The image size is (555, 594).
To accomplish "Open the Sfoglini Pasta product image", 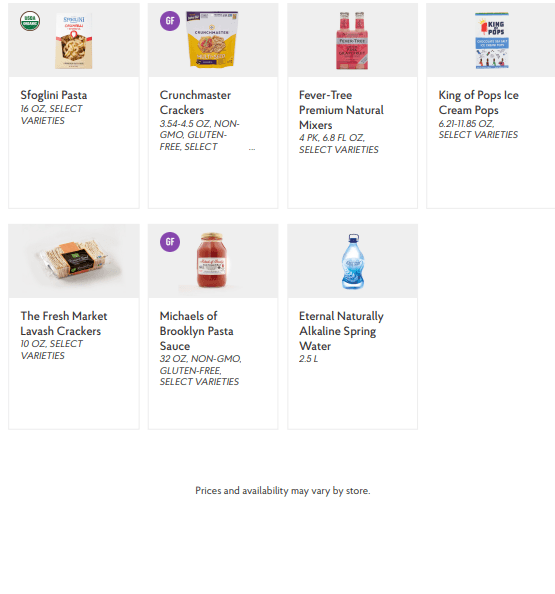I will pos(74,41).
